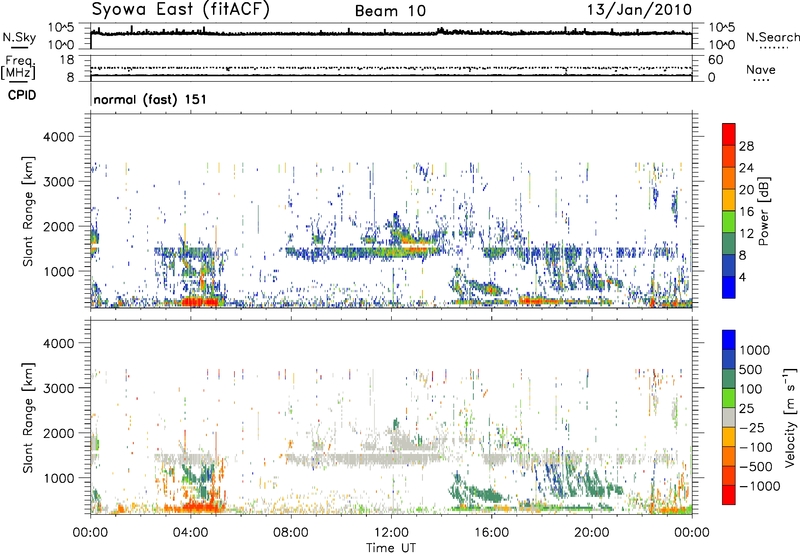
Task: Click the "2000" tick of the velocity panel
Action: click(58, 433)
